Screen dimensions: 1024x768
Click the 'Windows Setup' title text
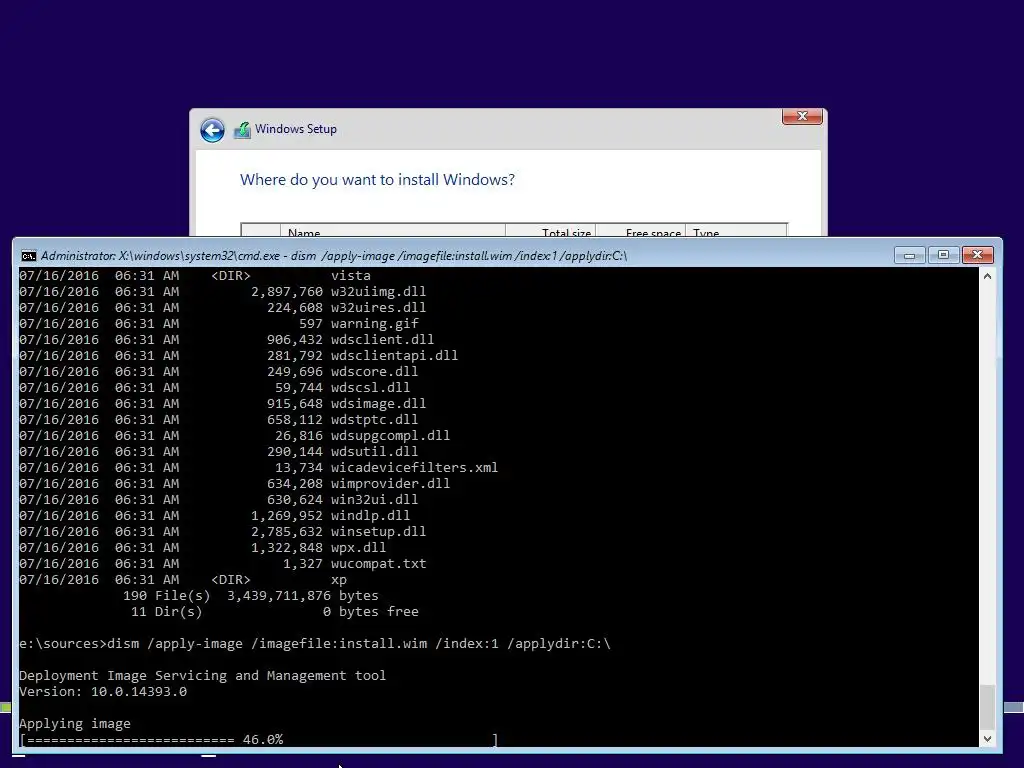(296, 129)
